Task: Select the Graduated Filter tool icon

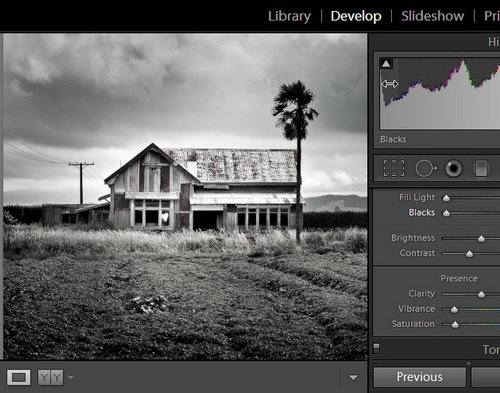Action: 481,168
